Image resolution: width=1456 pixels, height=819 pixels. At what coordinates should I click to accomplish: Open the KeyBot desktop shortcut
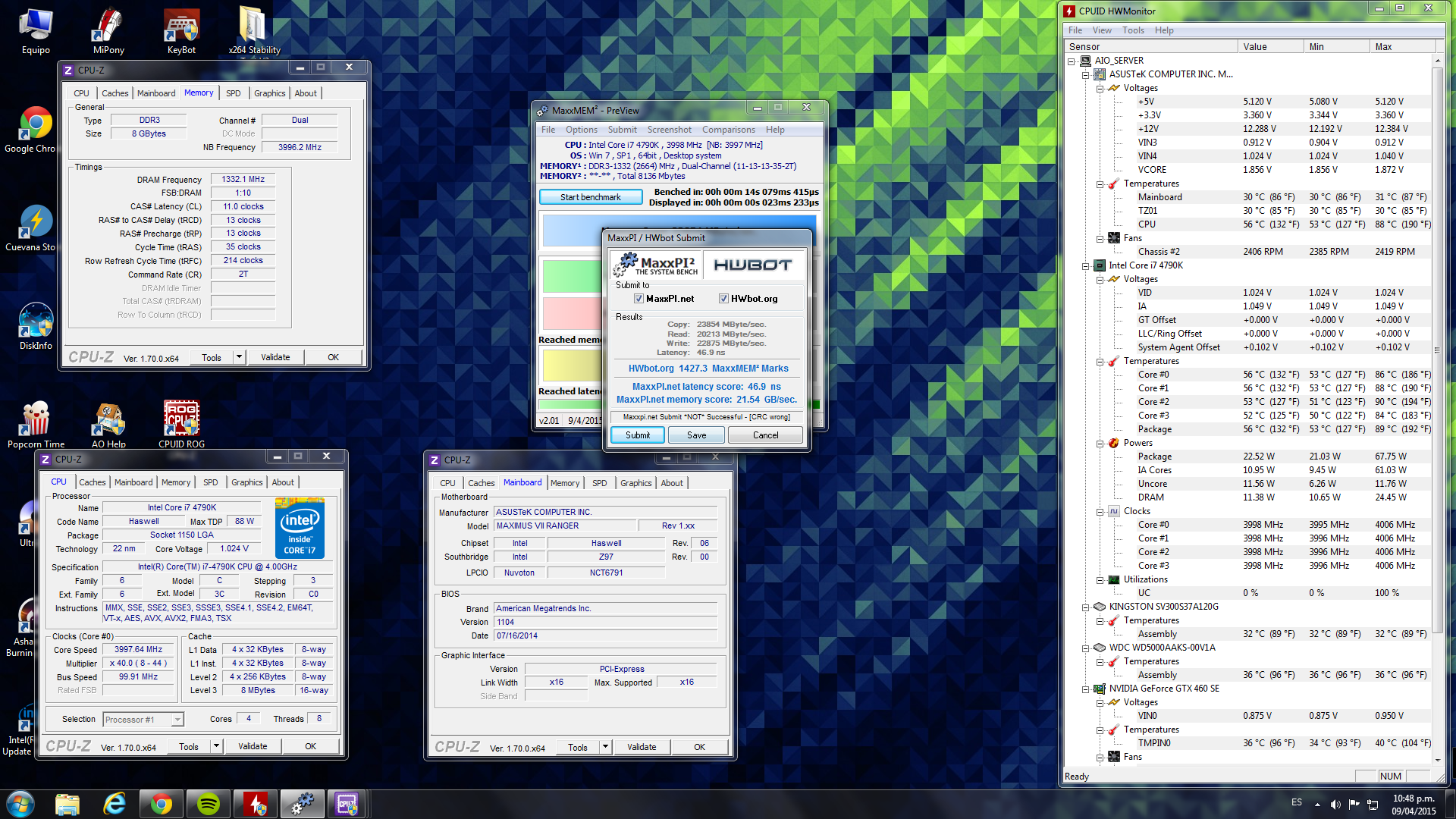[181, 32]
